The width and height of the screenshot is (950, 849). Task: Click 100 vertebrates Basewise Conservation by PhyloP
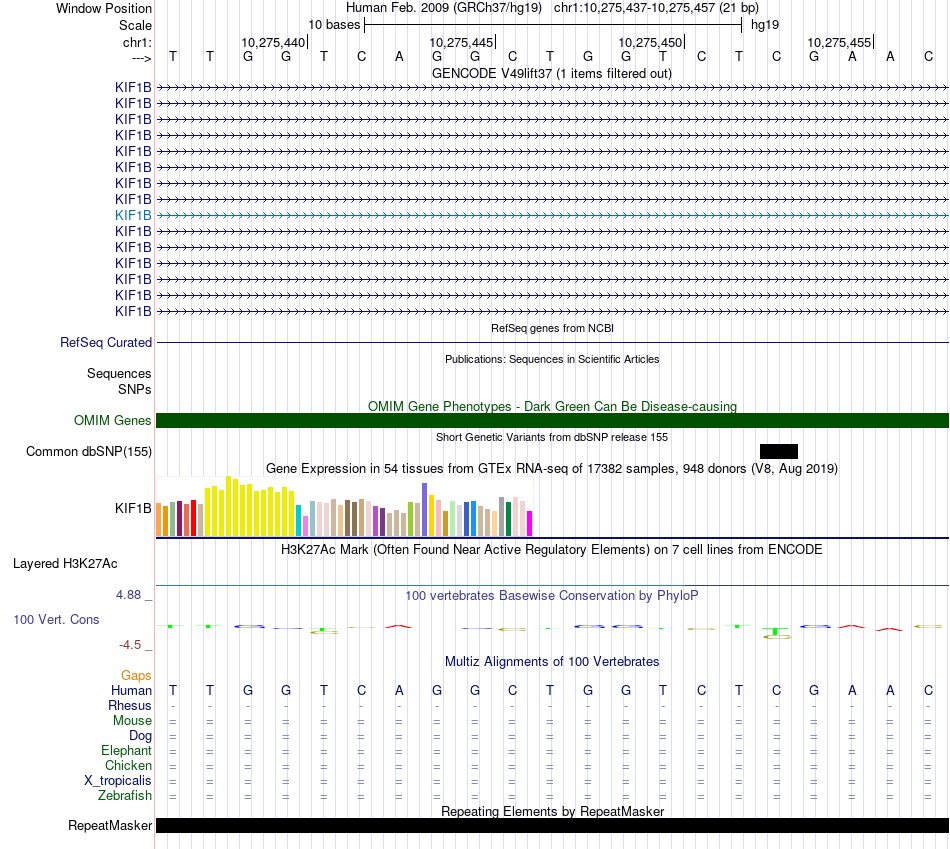[552, 596]
